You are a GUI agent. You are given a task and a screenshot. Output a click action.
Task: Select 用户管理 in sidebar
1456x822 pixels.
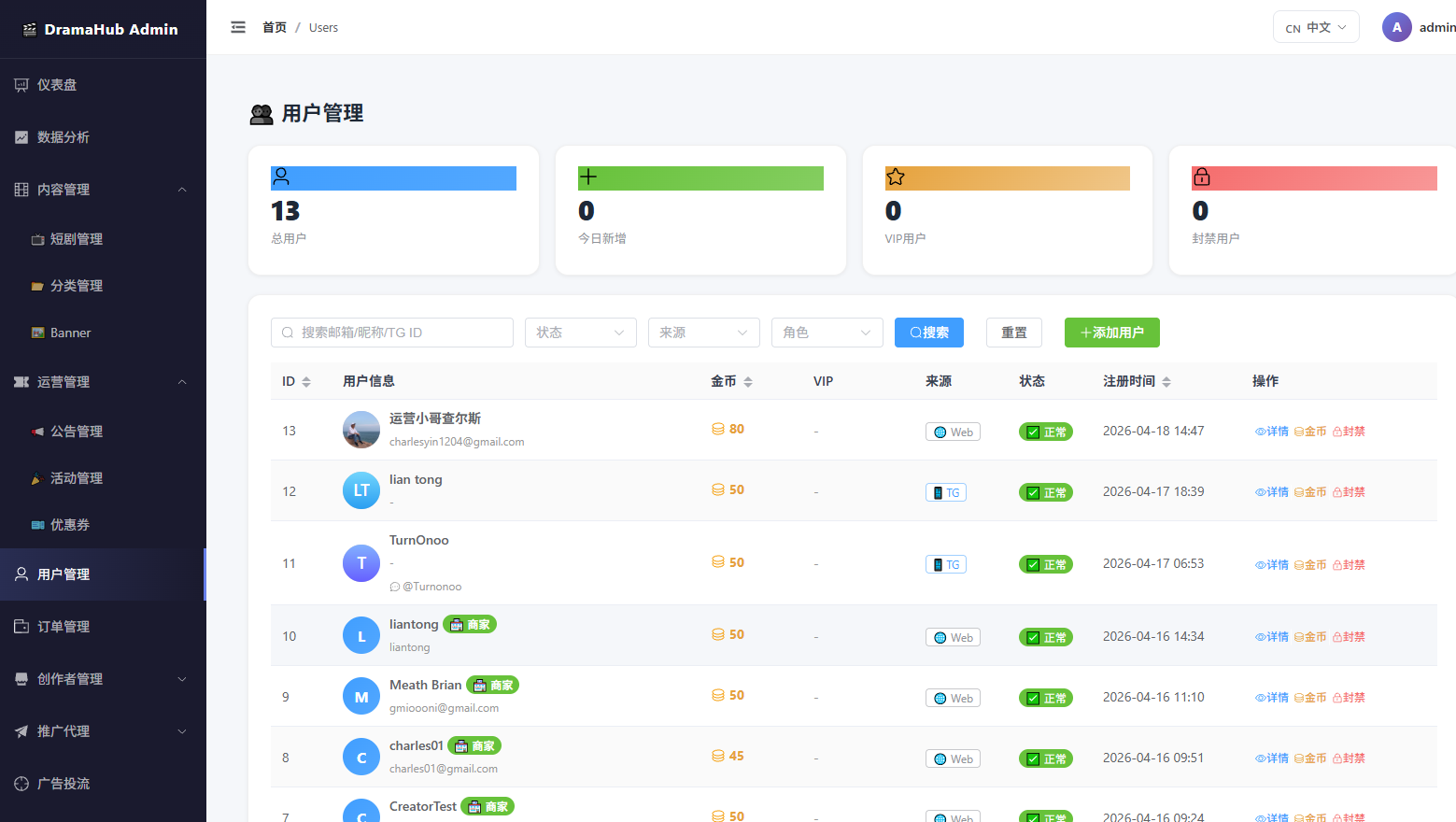[x=103, y=574]
